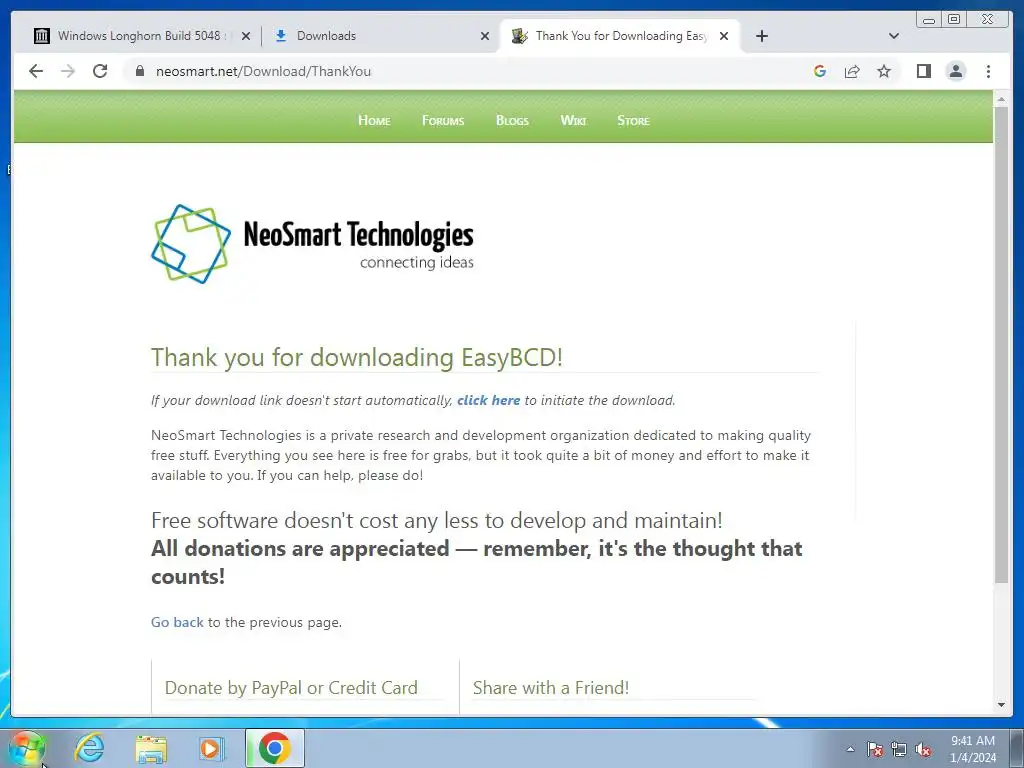The width and height of the screenshot is (1024, 768).
Task: Open the Wiki menu item
Action: tap(573, 120)
